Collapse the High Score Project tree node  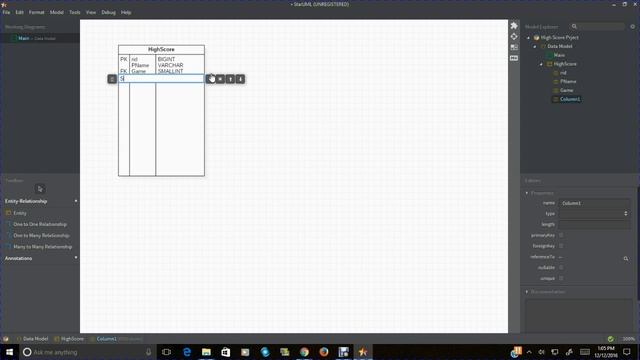click(x=529, y=38)
